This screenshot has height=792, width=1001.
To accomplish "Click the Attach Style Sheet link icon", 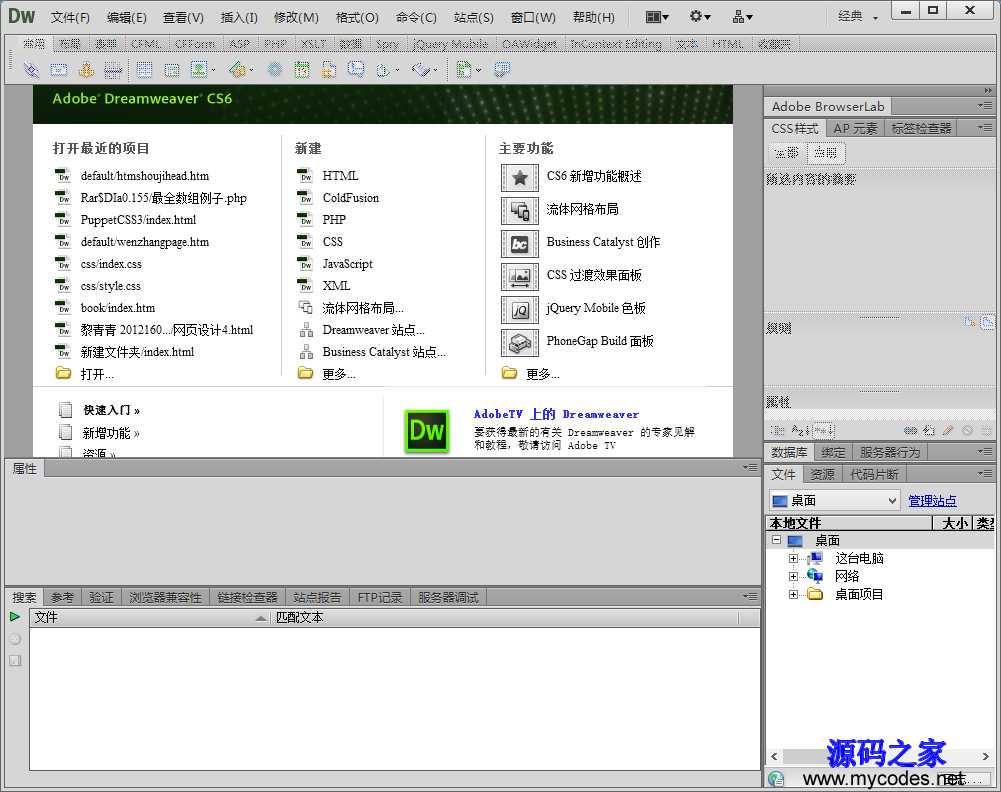I will tap(910, 431).
